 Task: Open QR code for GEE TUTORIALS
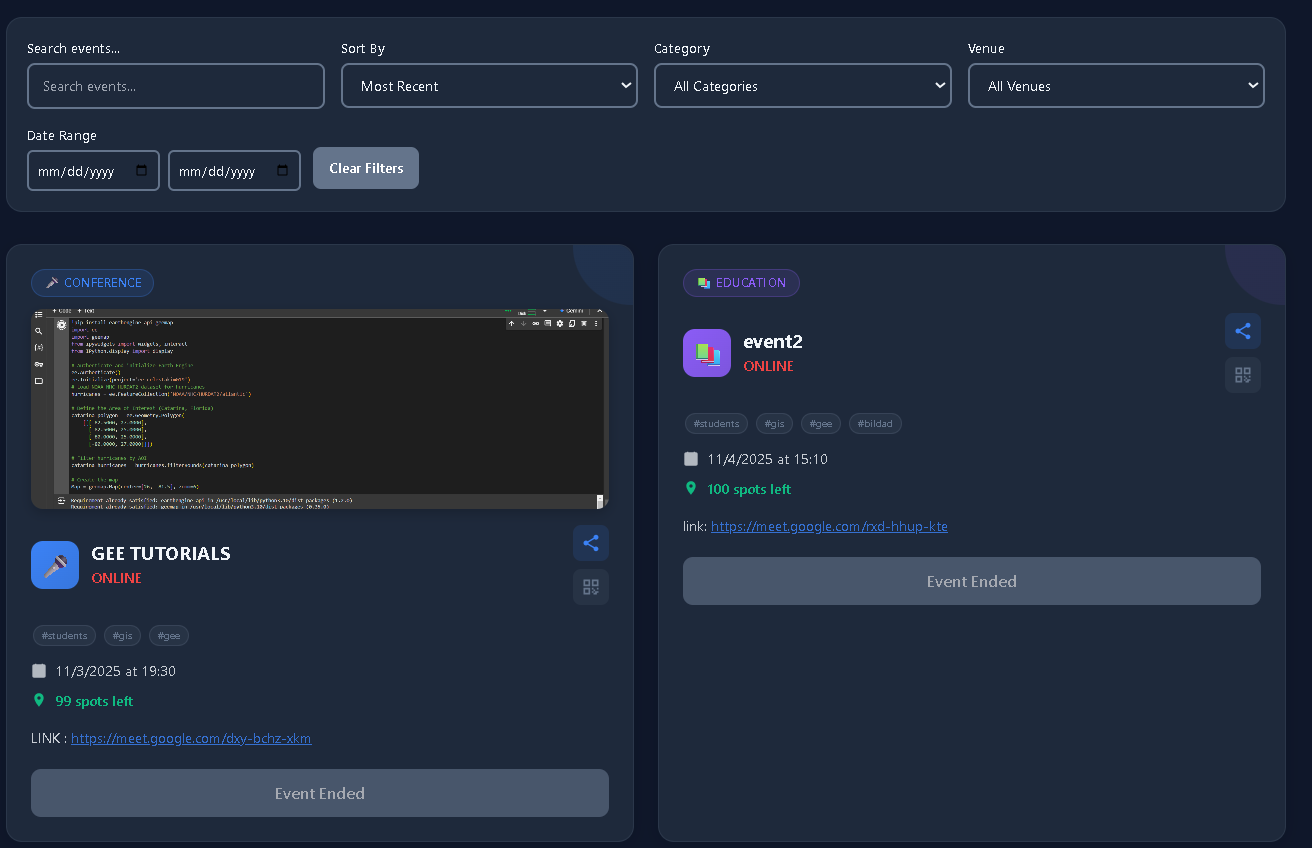click(x=591, y=587)
